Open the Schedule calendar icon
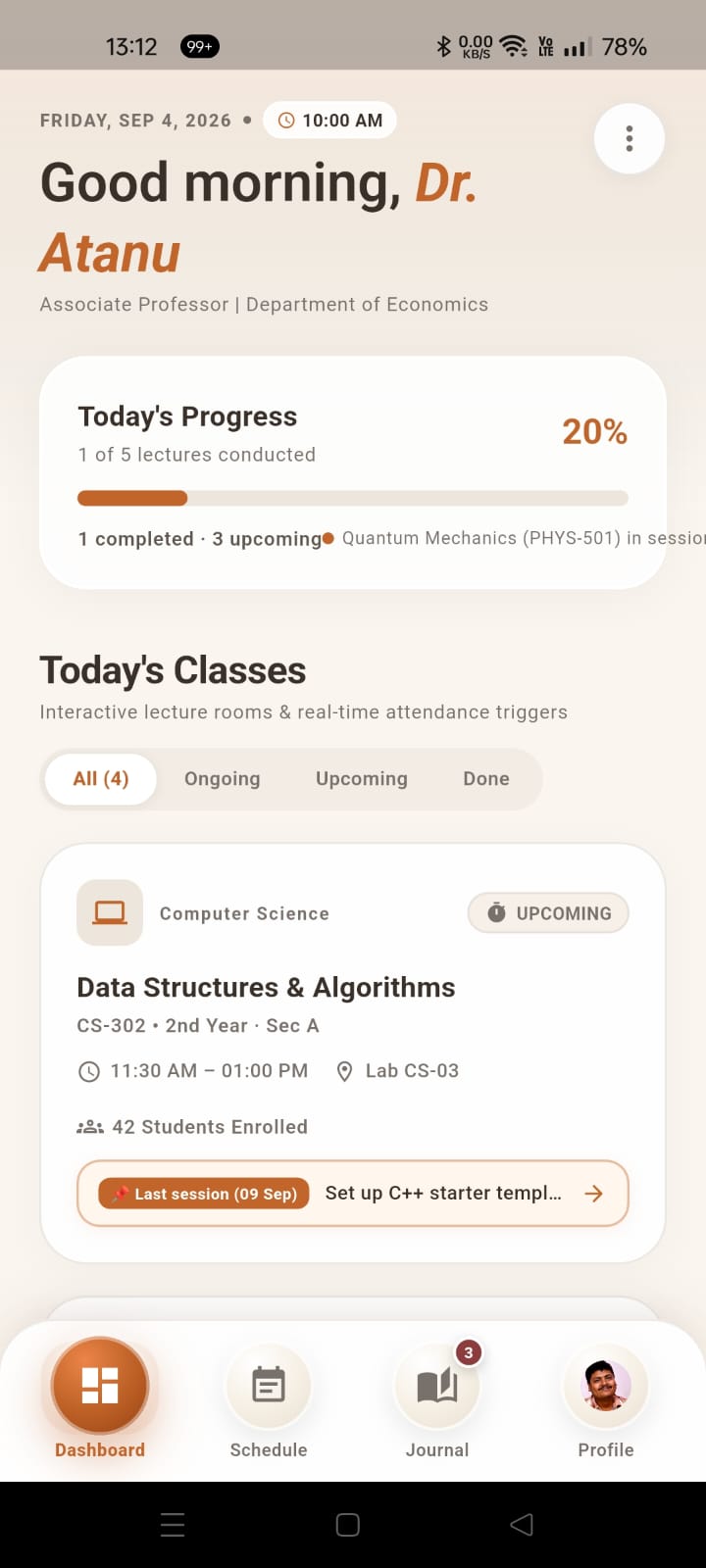The width and height of the screenshot is (706, 1568). 269,1385
